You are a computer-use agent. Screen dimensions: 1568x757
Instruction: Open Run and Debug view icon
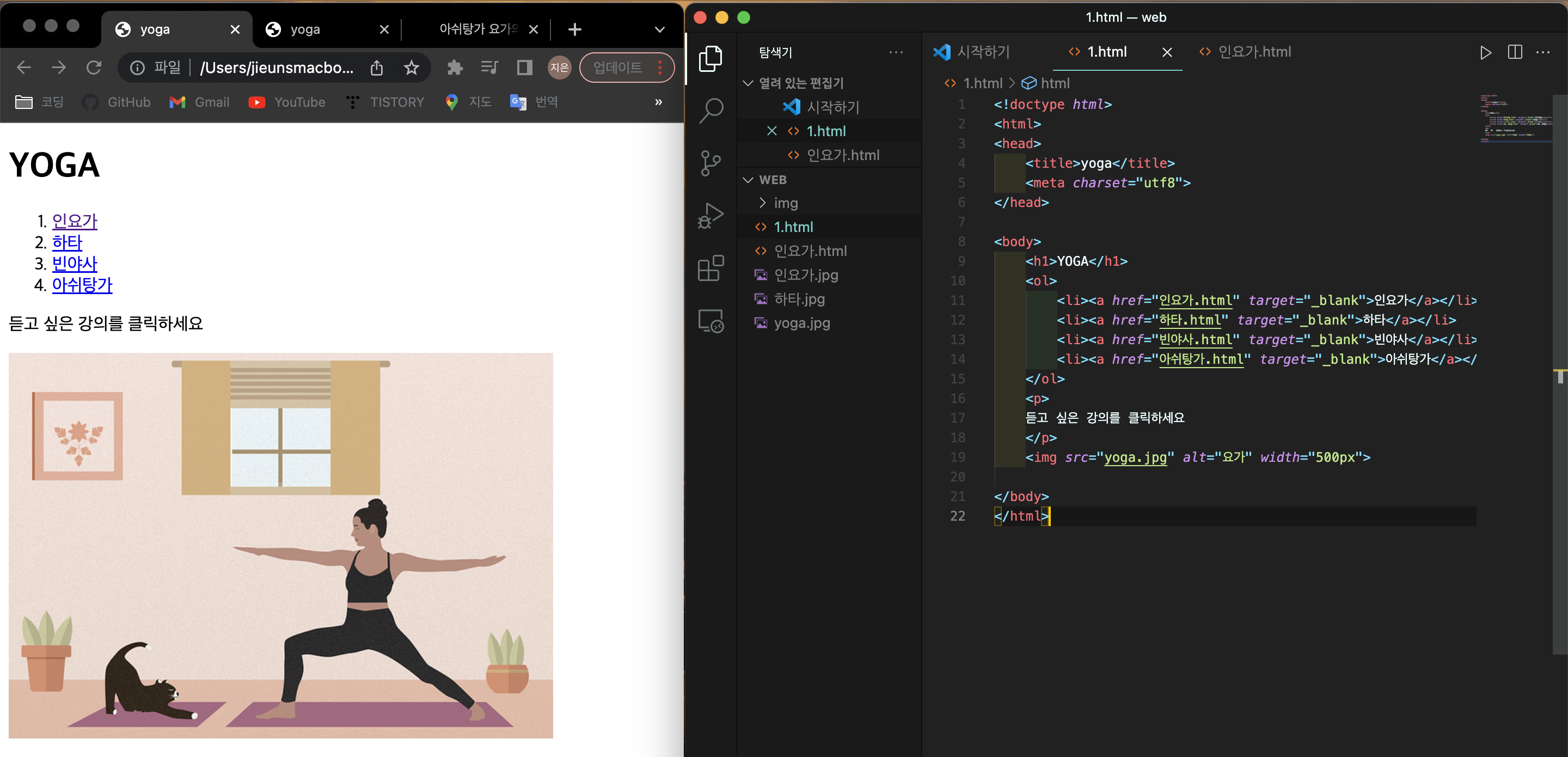[x=710, y=215]
